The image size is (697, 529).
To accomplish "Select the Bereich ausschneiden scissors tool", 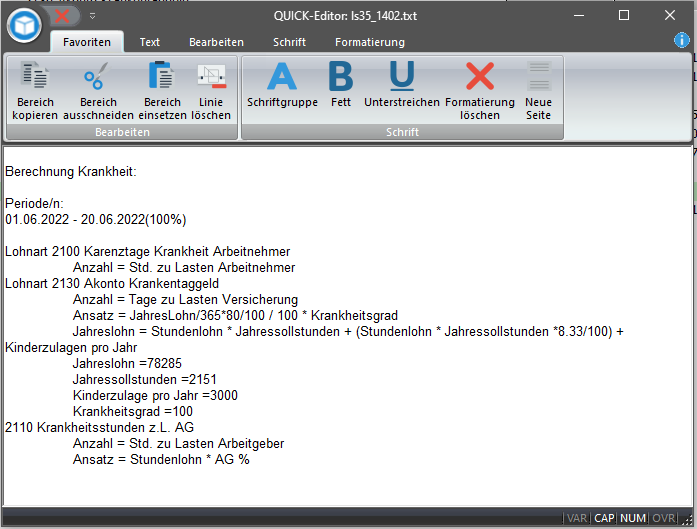I will (x=97, y=78).
